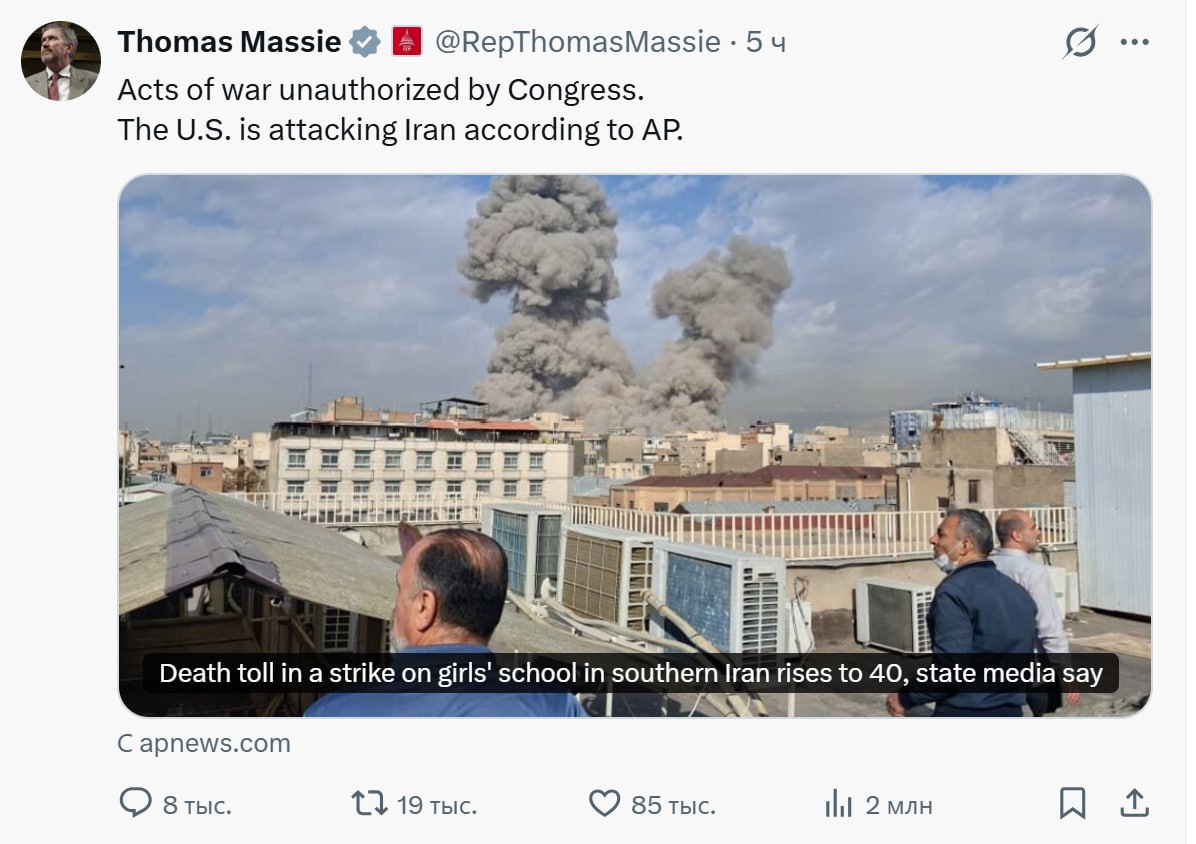1196x844 pixels.
Task: Open Thomas Massie's profile avatar
Action: 60,61
